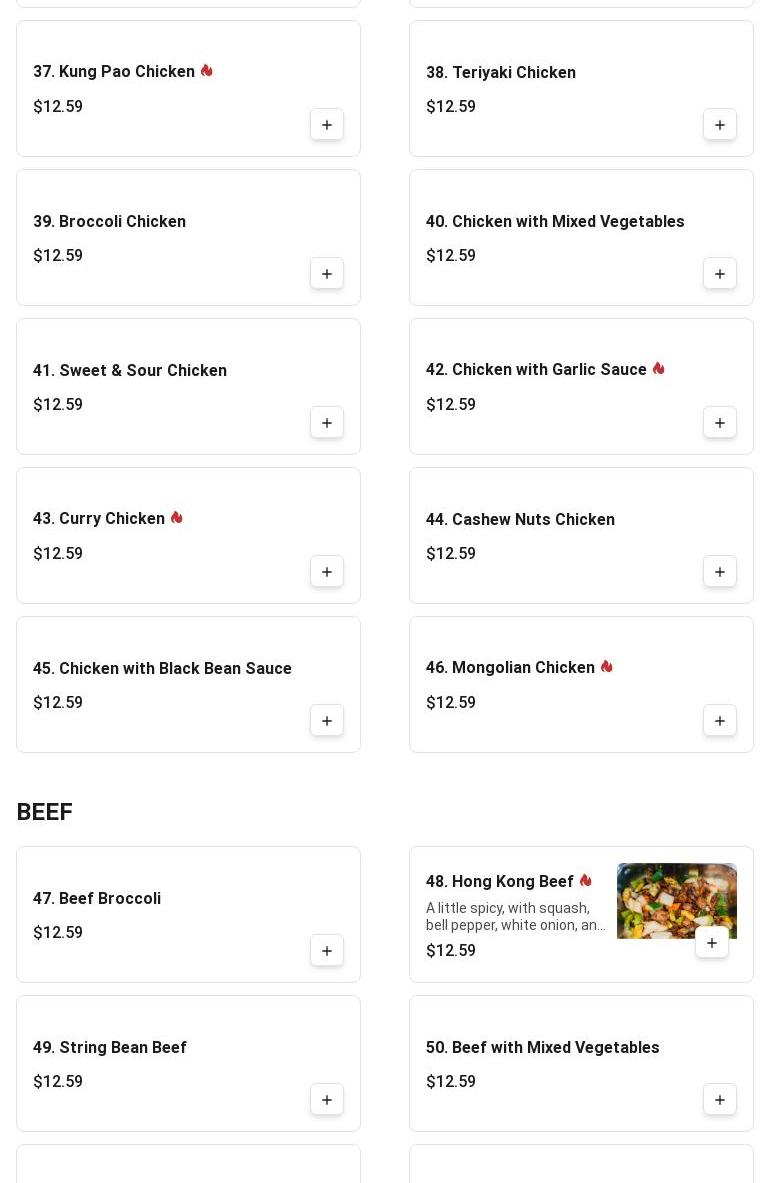Add Beef Broccoli with plus button
The width and height of the screenshot is (770, 1183).
tap(327, 951)
